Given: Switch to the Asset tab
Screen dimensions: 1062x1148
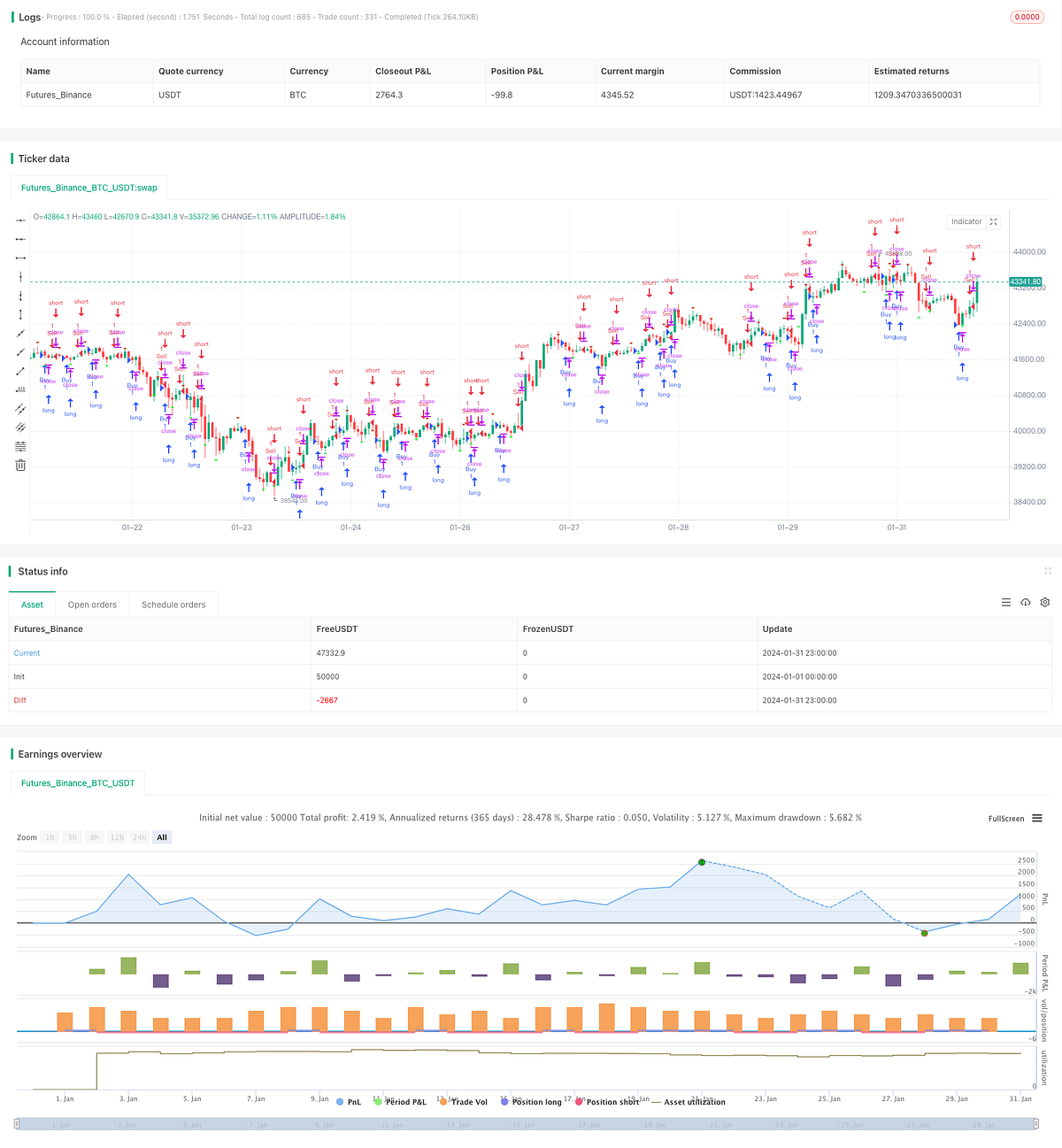Looking at the screenshot, I should point(32,605).
